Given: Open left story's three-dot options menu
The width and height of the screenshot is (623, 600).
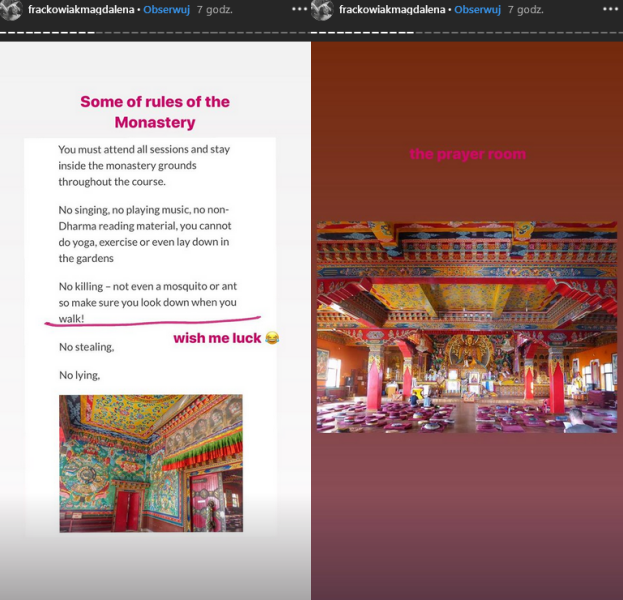Looking at the screenshot, I should click(299, 9).
